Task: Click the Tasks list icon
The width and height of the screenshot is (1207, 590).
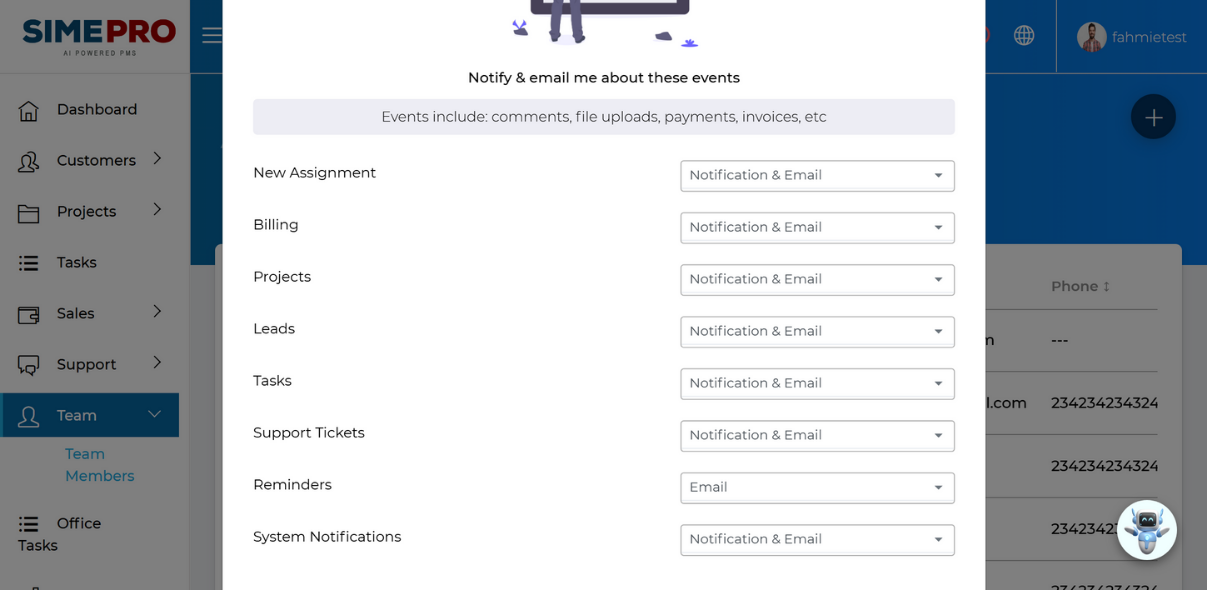Action: [29, 263]
